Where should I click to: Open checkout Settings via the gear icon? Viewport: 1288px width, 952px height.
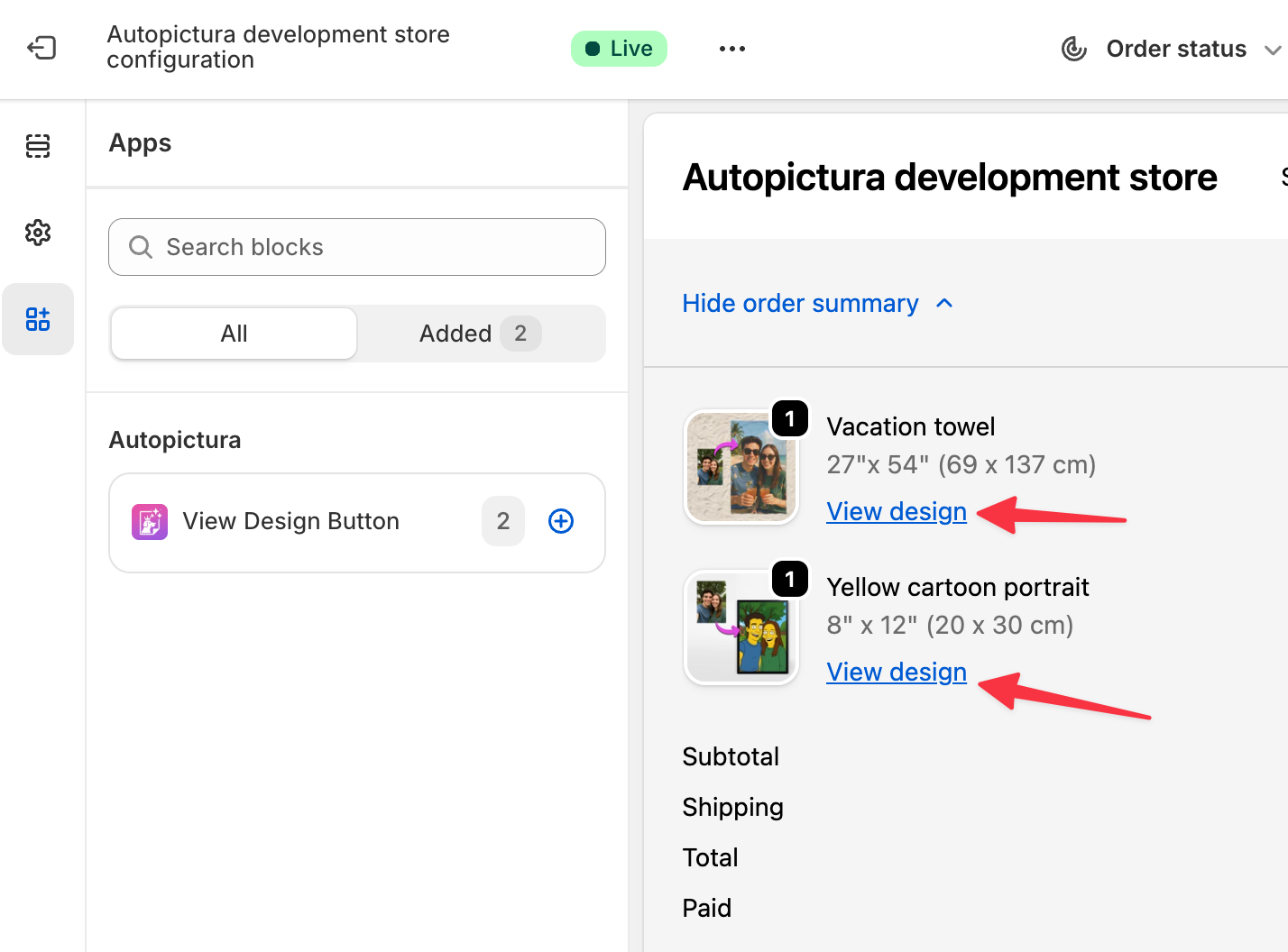click(38, 233)
